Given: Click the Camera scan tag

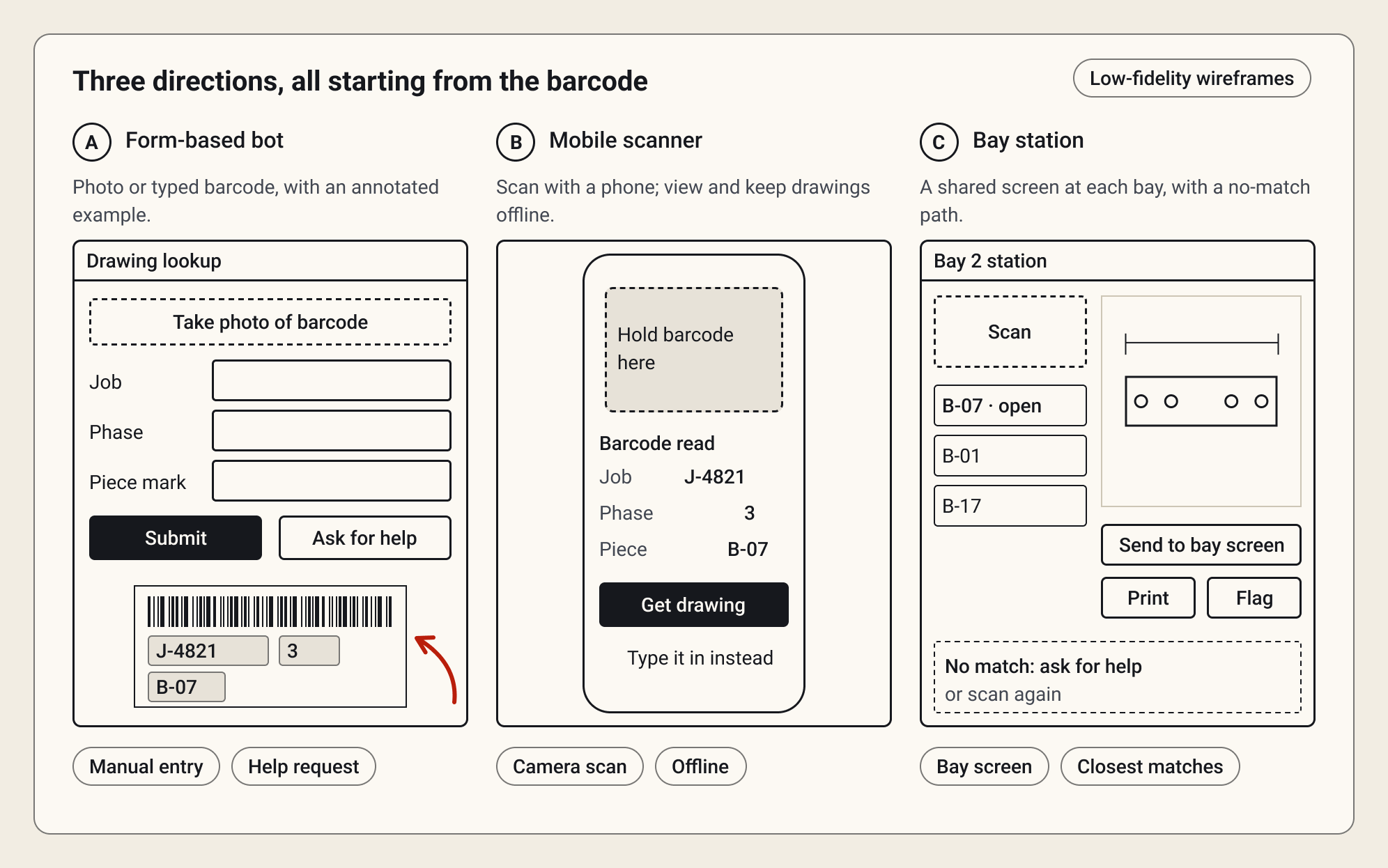Looking at the screenshot, I should 570,766.
